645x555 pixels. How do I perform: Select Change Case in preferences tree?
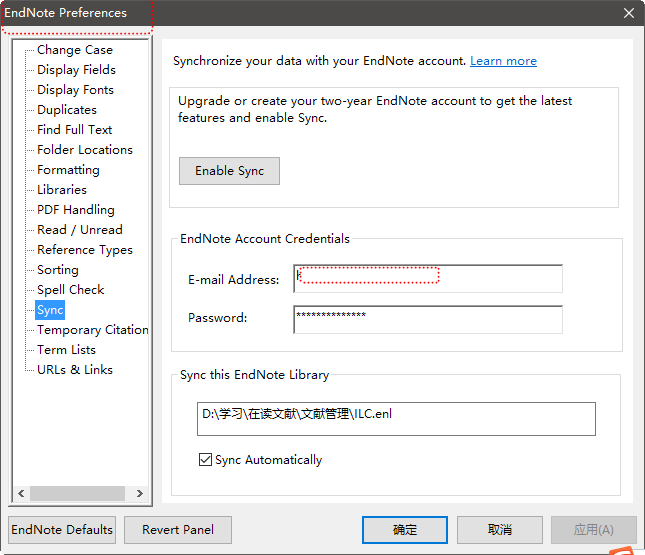pyautogui.click(x=75, y=50)
